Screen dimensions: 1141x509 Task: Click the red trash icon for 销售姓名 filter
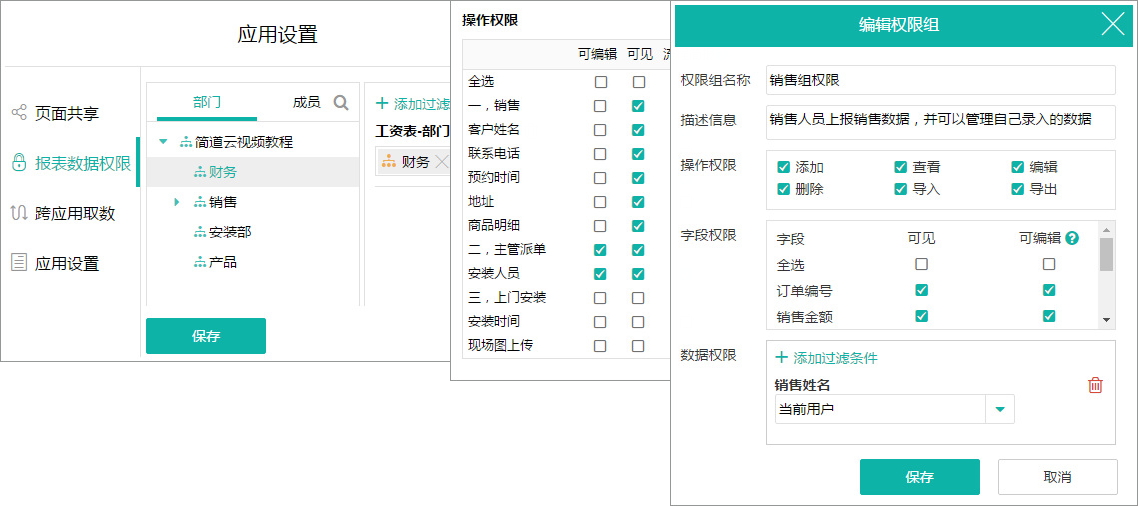[x=1095, y=385]
